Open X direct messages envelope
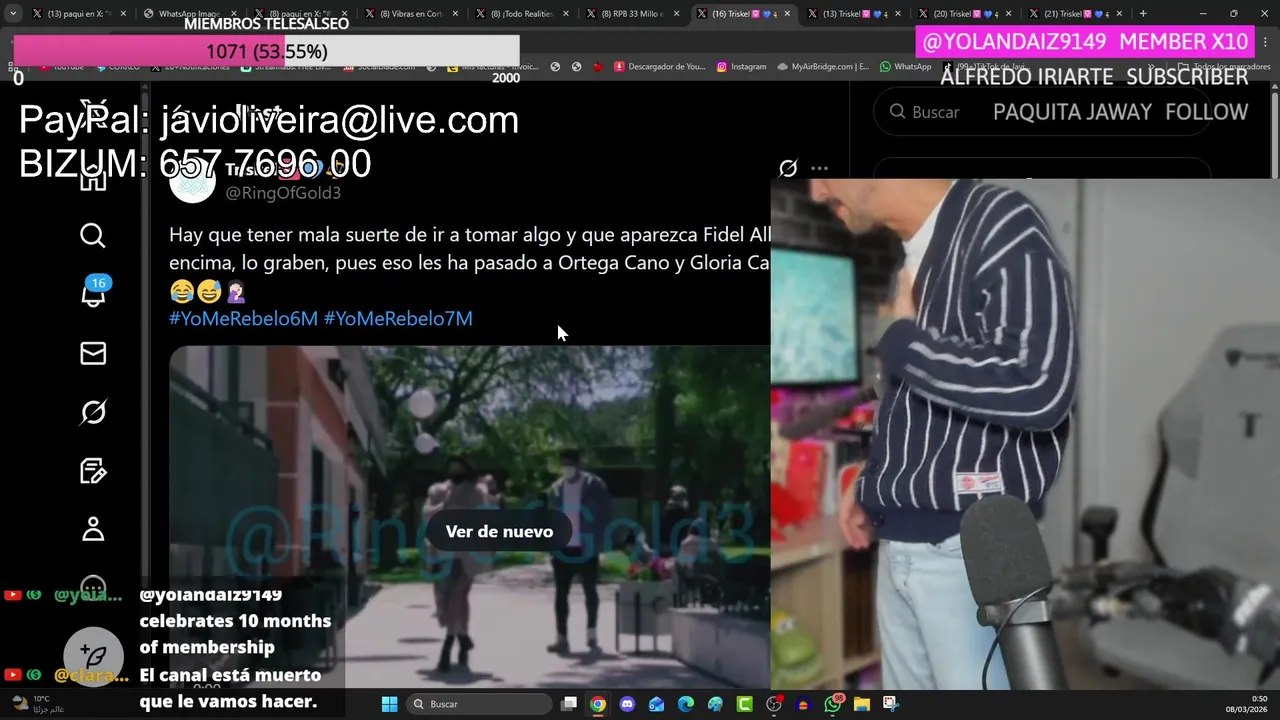 [x=93, y=353]
